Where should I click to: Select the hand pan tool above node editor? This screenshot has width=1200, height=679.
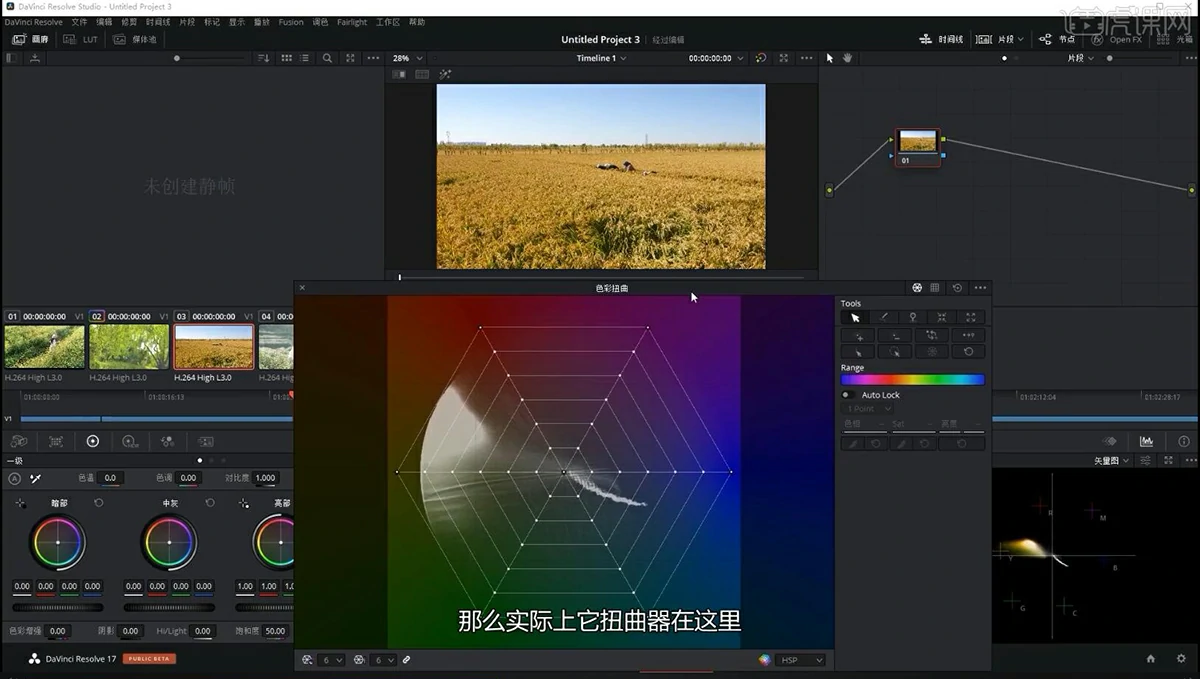point(847,58)
